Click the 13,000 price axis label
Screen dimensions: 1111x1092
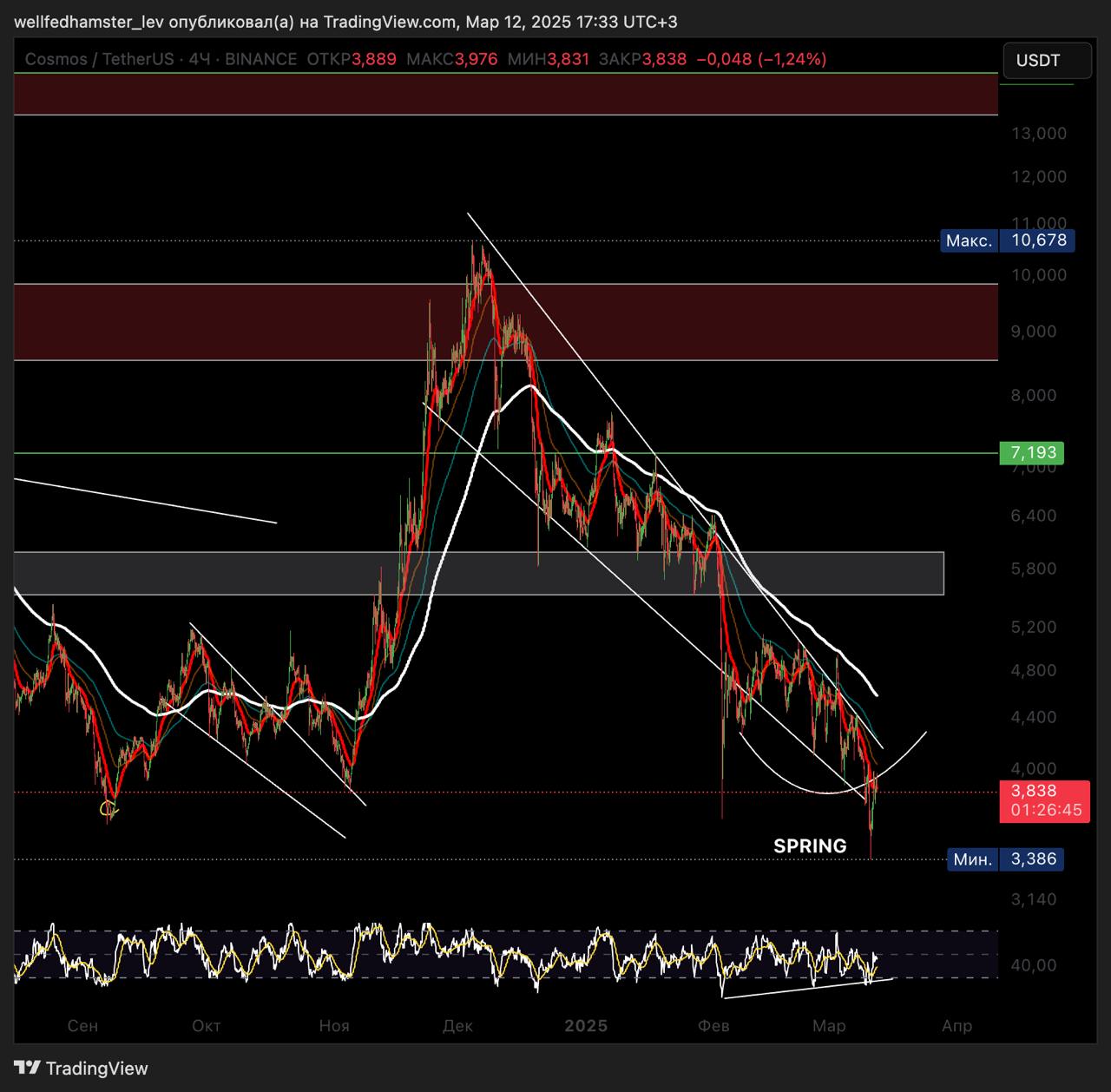point(1039,134)
